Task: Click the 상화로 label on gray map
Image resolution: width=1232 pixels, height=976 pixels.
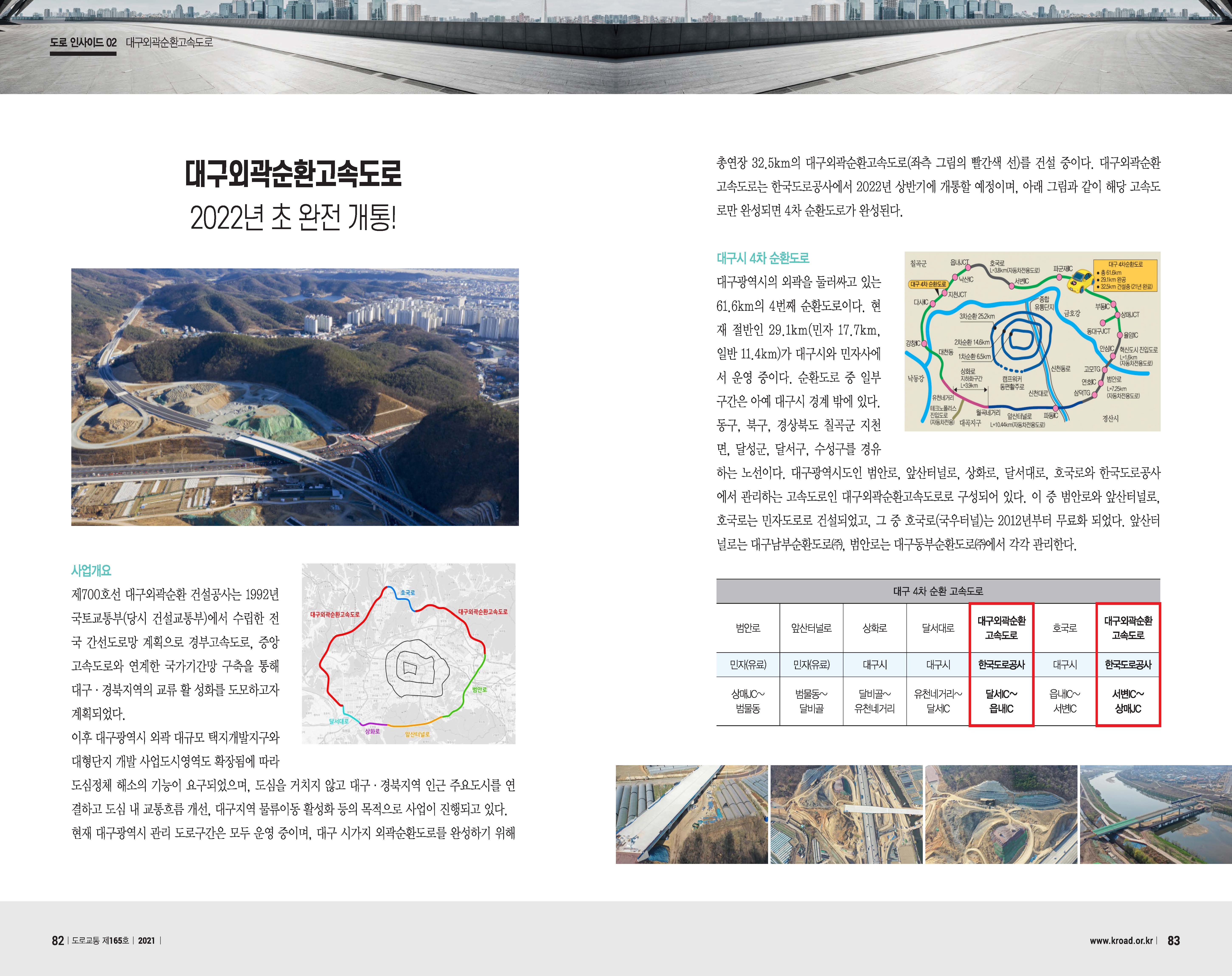Action: (372, 731)
